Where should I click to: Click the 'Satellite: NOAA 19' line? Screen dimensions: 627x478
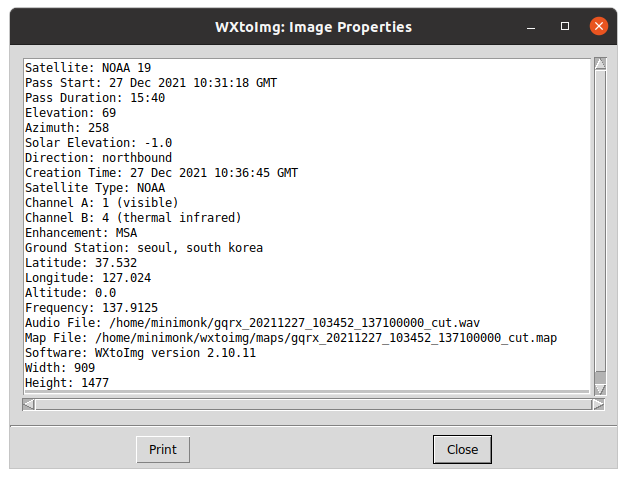click(x=88, y=68)
